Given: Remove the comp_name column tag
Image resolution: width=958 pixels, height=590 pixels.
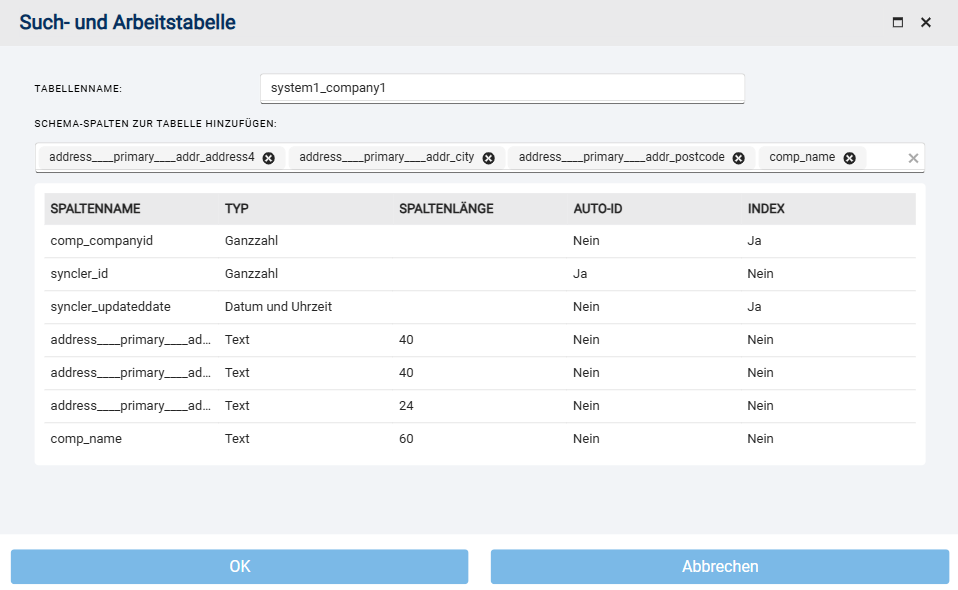Looking at the screenshot, I should click(849, 158).
